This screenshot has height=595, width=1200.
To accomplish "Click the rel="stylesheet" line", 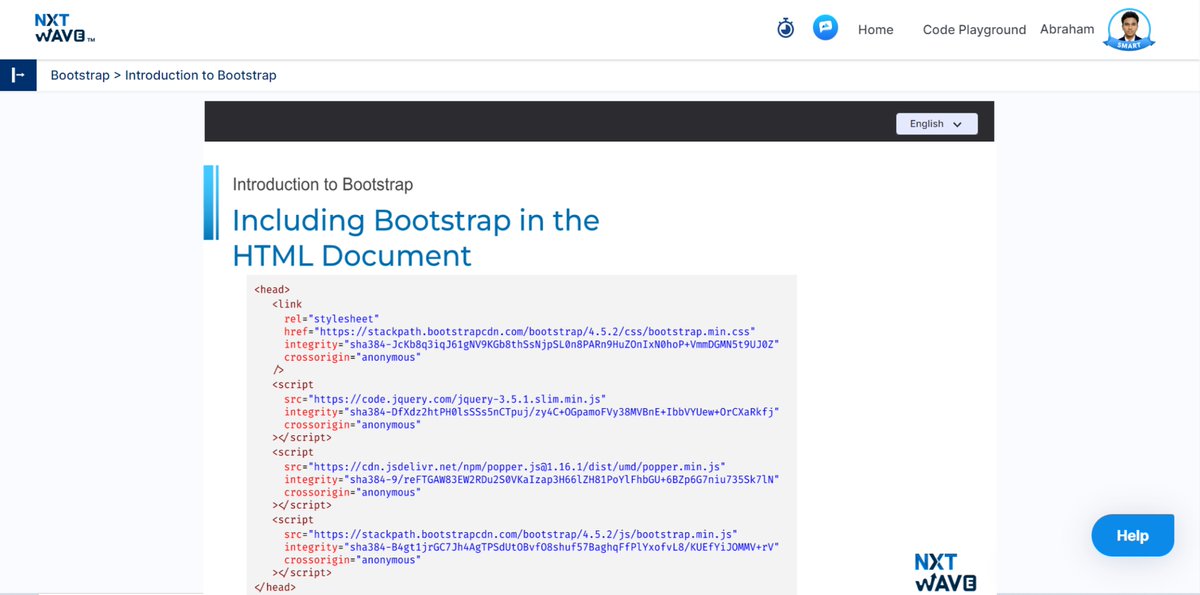I will click(x=331, y=317).
